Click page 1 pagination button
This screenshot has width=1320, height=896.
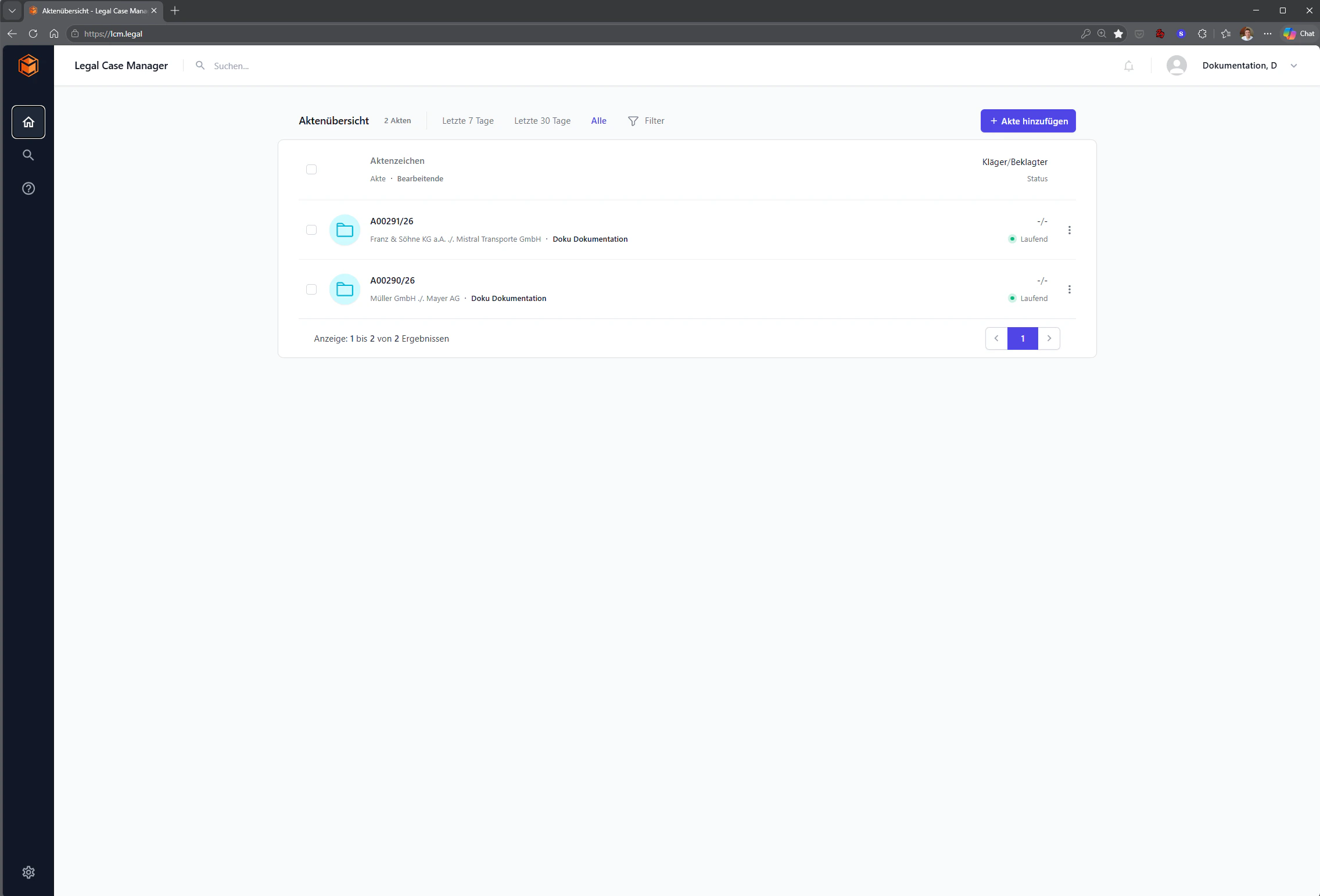1023,338
